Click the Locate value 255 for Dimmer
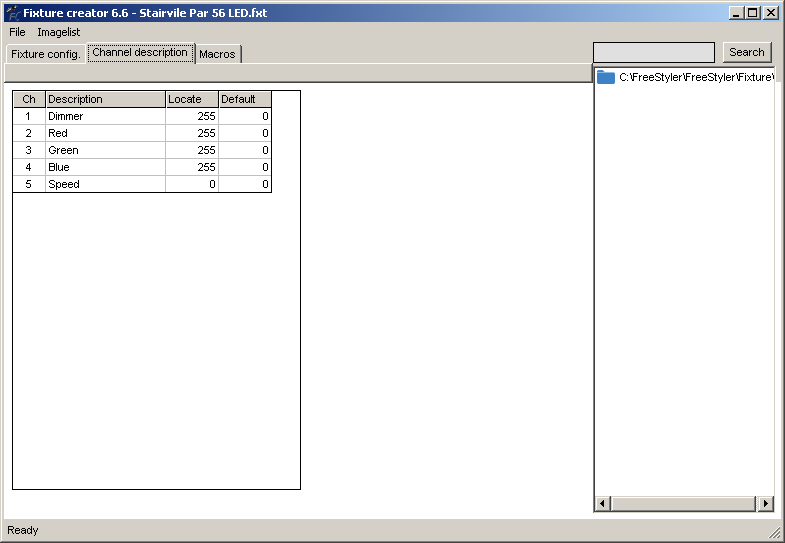 192,116
